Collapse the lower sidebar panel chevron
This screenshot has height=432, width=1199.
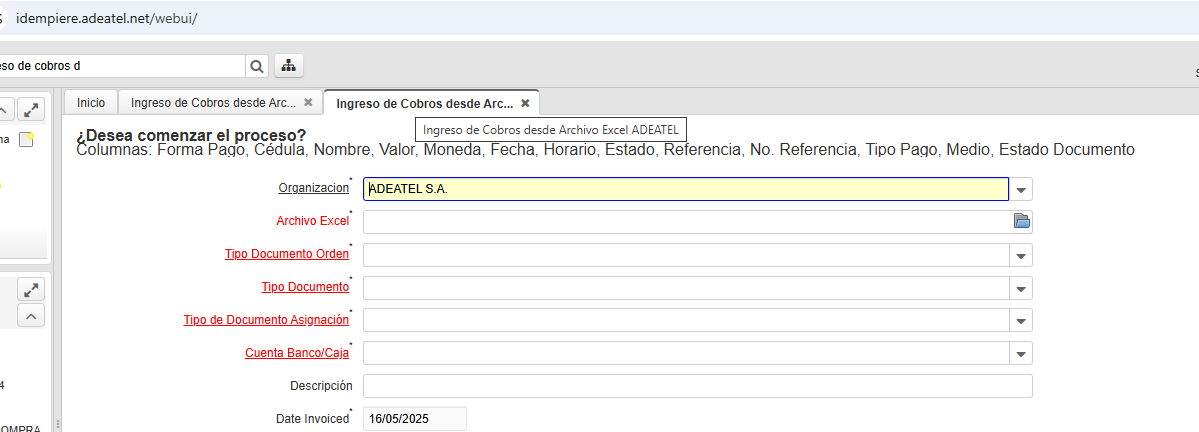[x=32, y=316]
